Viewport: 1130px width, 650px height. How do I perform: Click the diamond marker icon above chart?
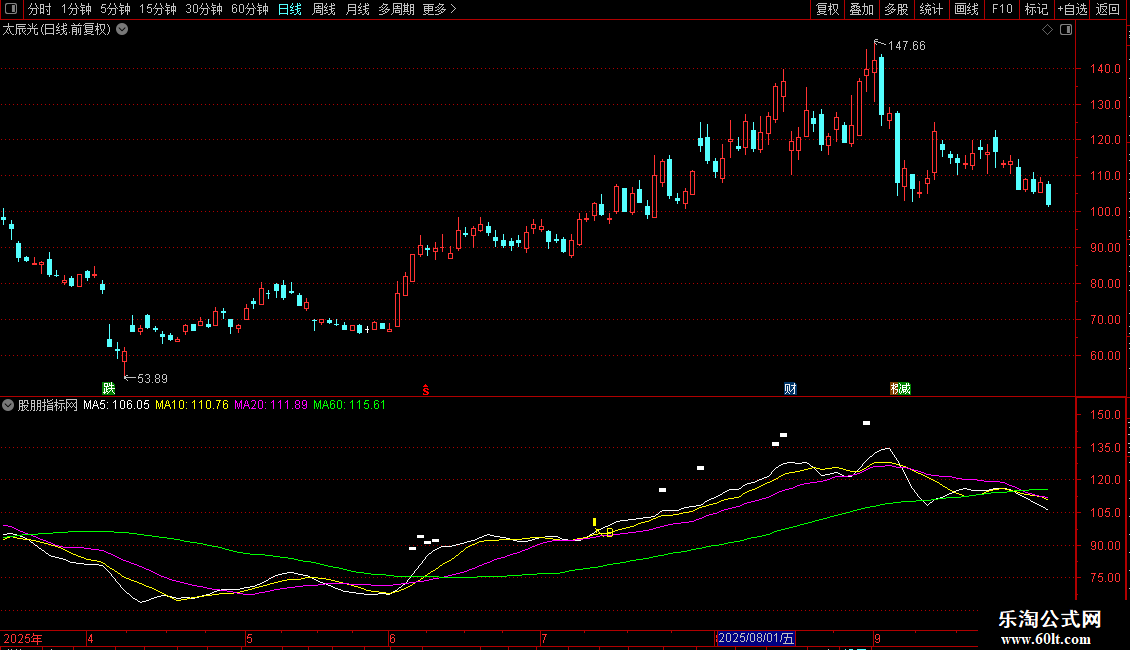(x=1048, y=30)
